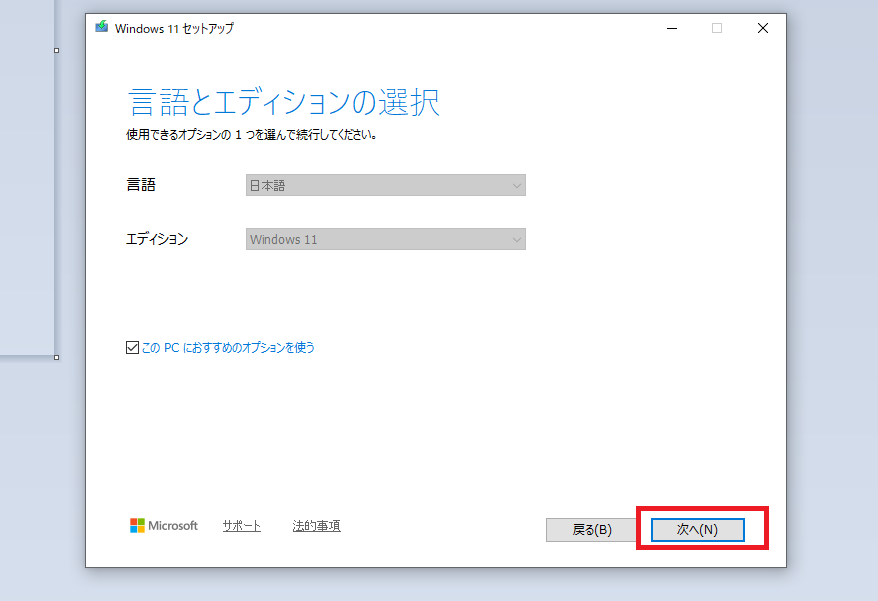Click the Windows 11 Setup title bar icon
Image resolution: width=878 pixels, height=601 pixels.
(102, 28)
